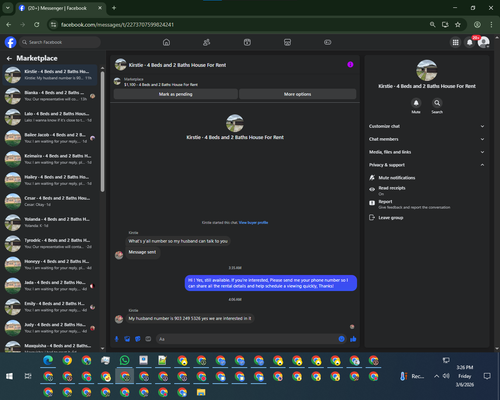Image resolution: width=500 pixels, height=400 pixels.
Task: Open the Facebook menu grid icon
Action: 455,42
